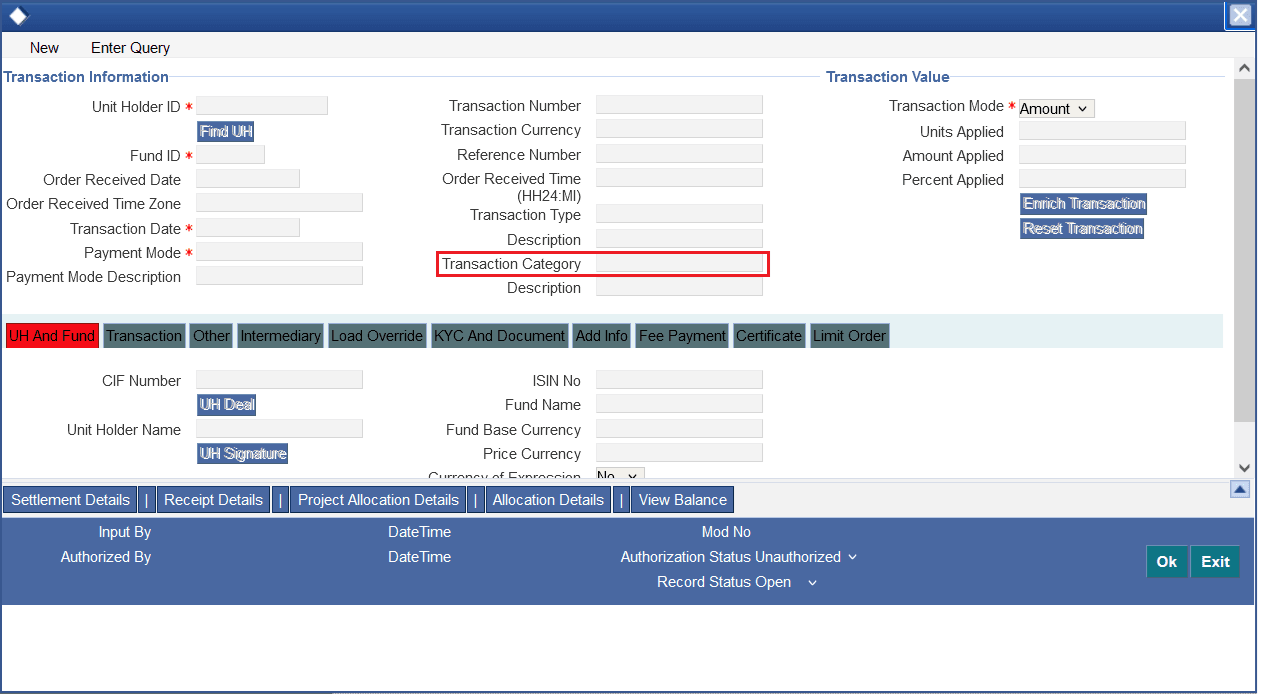This screenshot has width=1261, height=697.
Task: Open the Limit Order tab
Action: 849,336
